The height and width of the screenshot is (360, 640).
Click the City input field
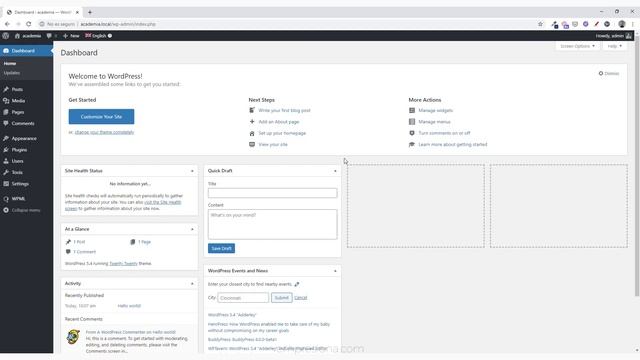[243, 298]
